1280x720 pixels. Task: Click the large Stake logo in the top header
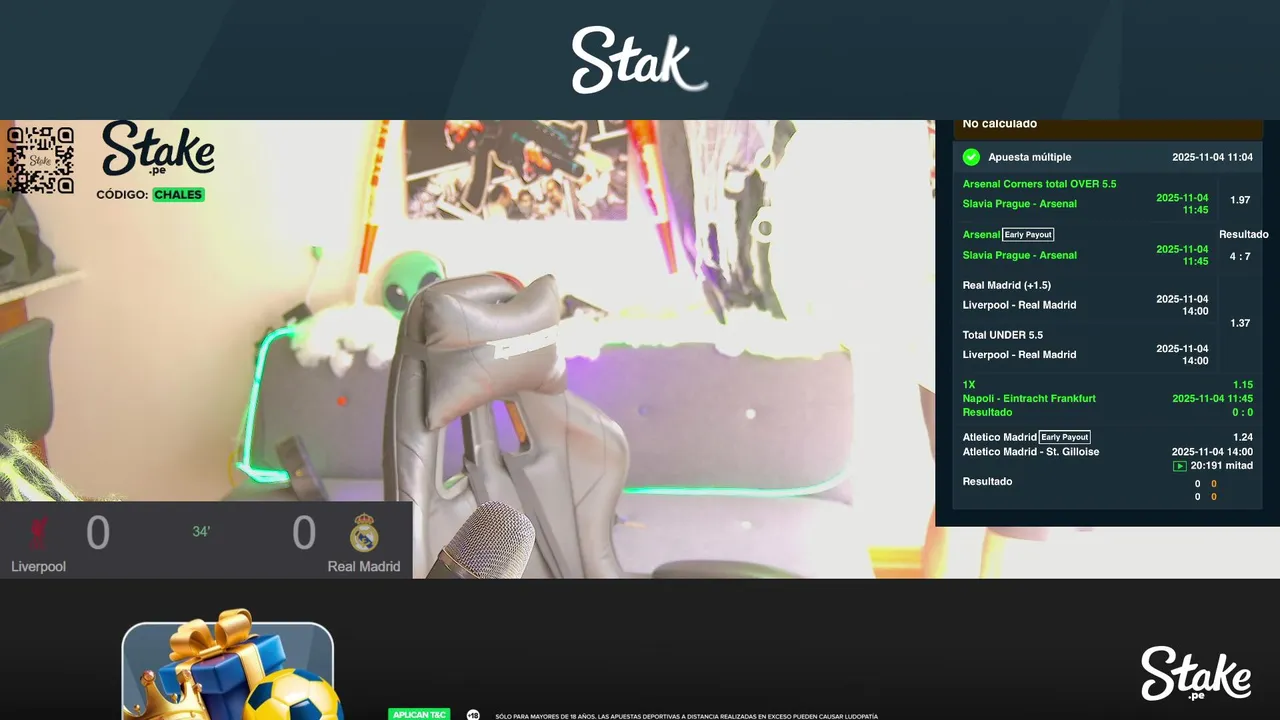pos(640,60)
